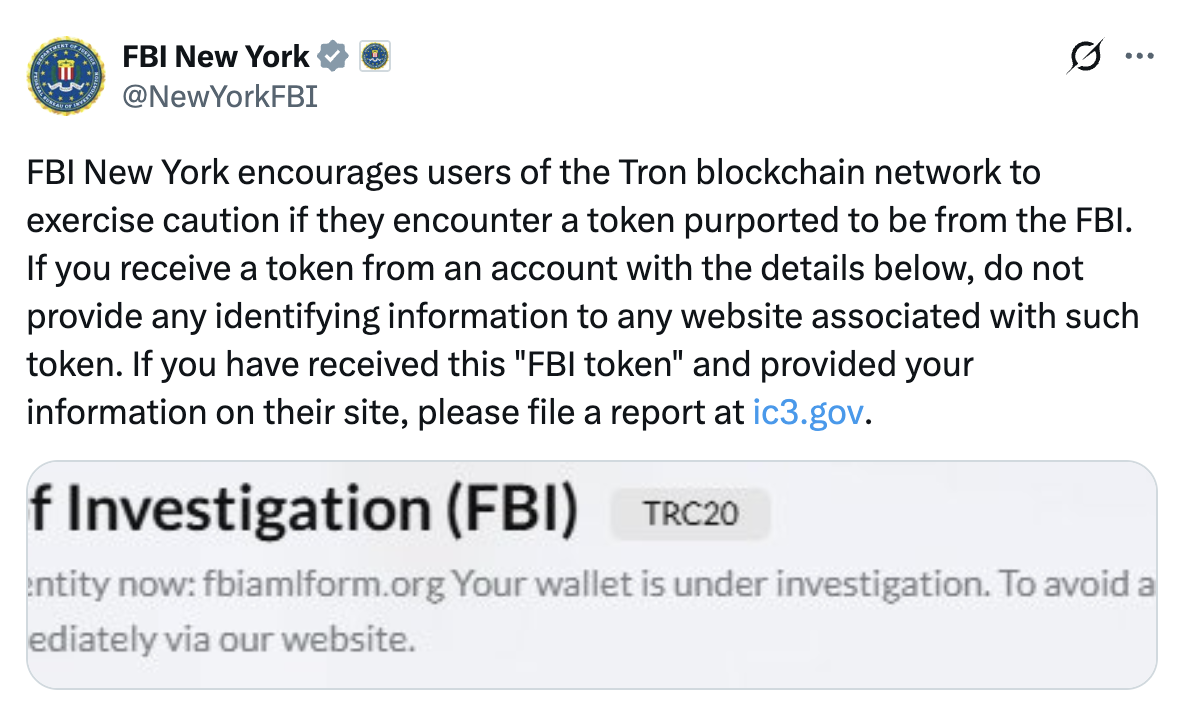Click the TRC20 tag in the image
Image resolution: width=1184 pixels, height=702 pixels.
(x=691, y=515)
